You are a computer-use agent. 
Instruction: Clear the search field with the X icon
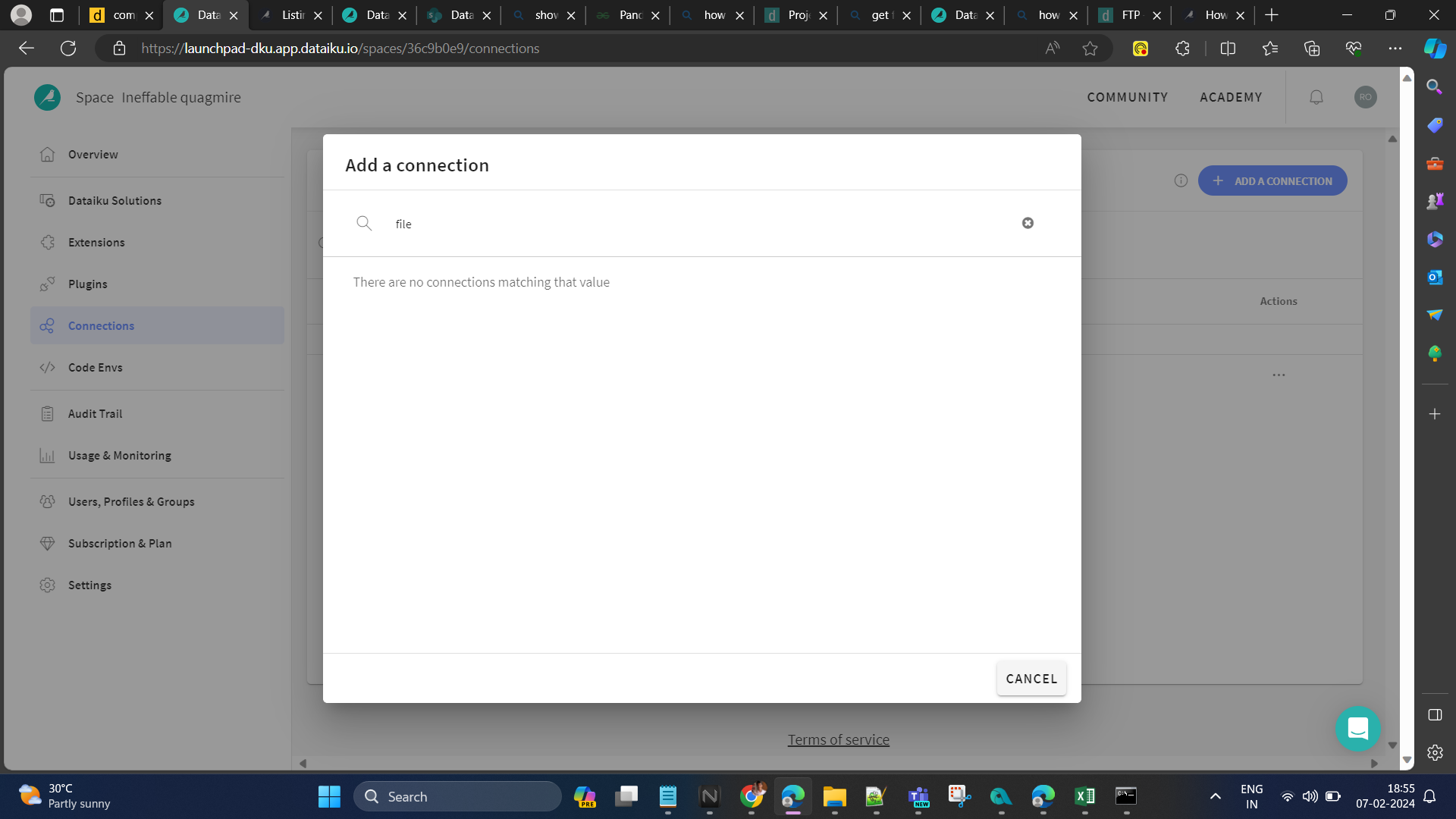[x=1028, y=223]
